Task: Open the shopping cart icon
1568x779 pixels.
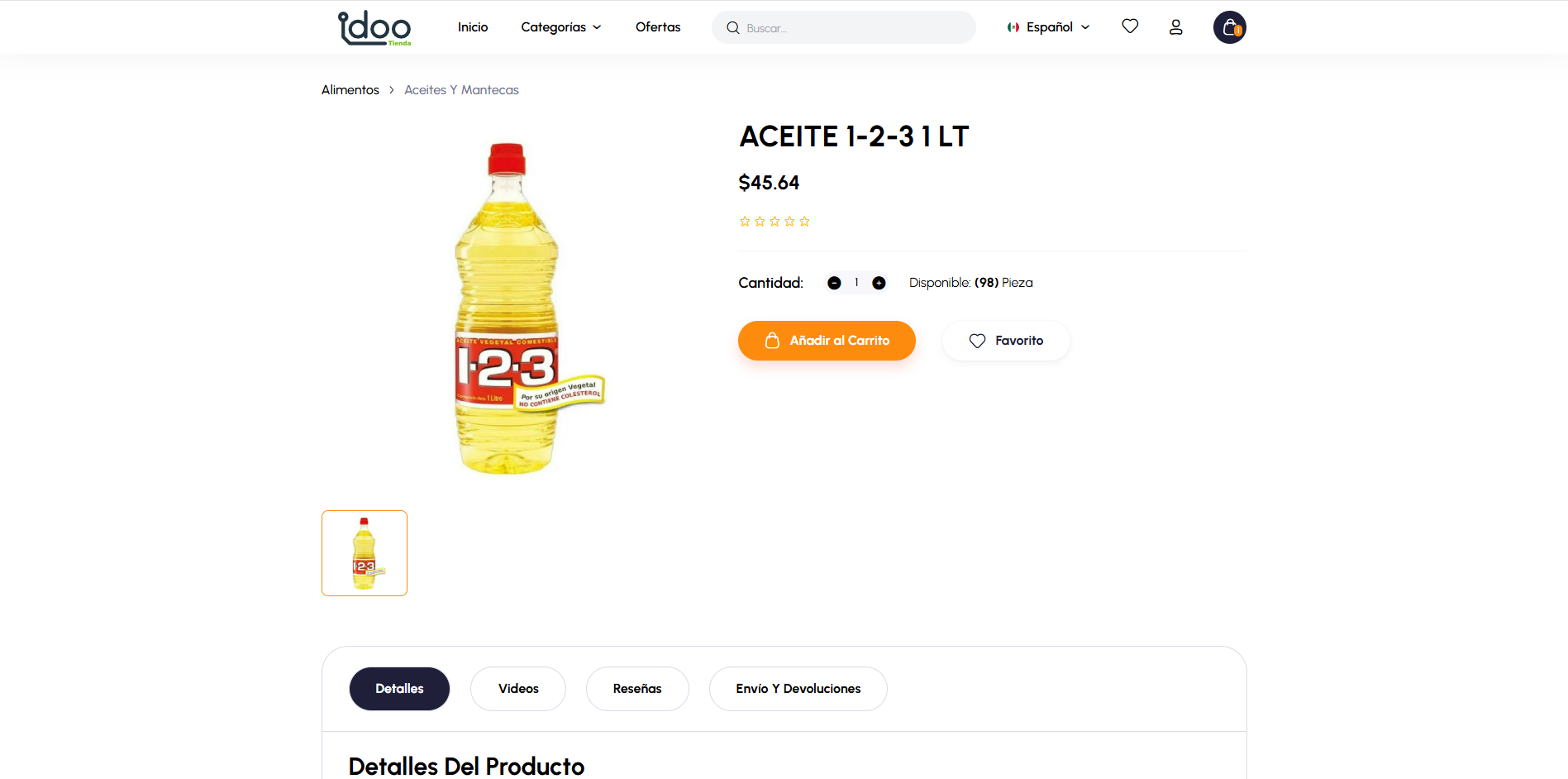Action: tap(1229, 27)
